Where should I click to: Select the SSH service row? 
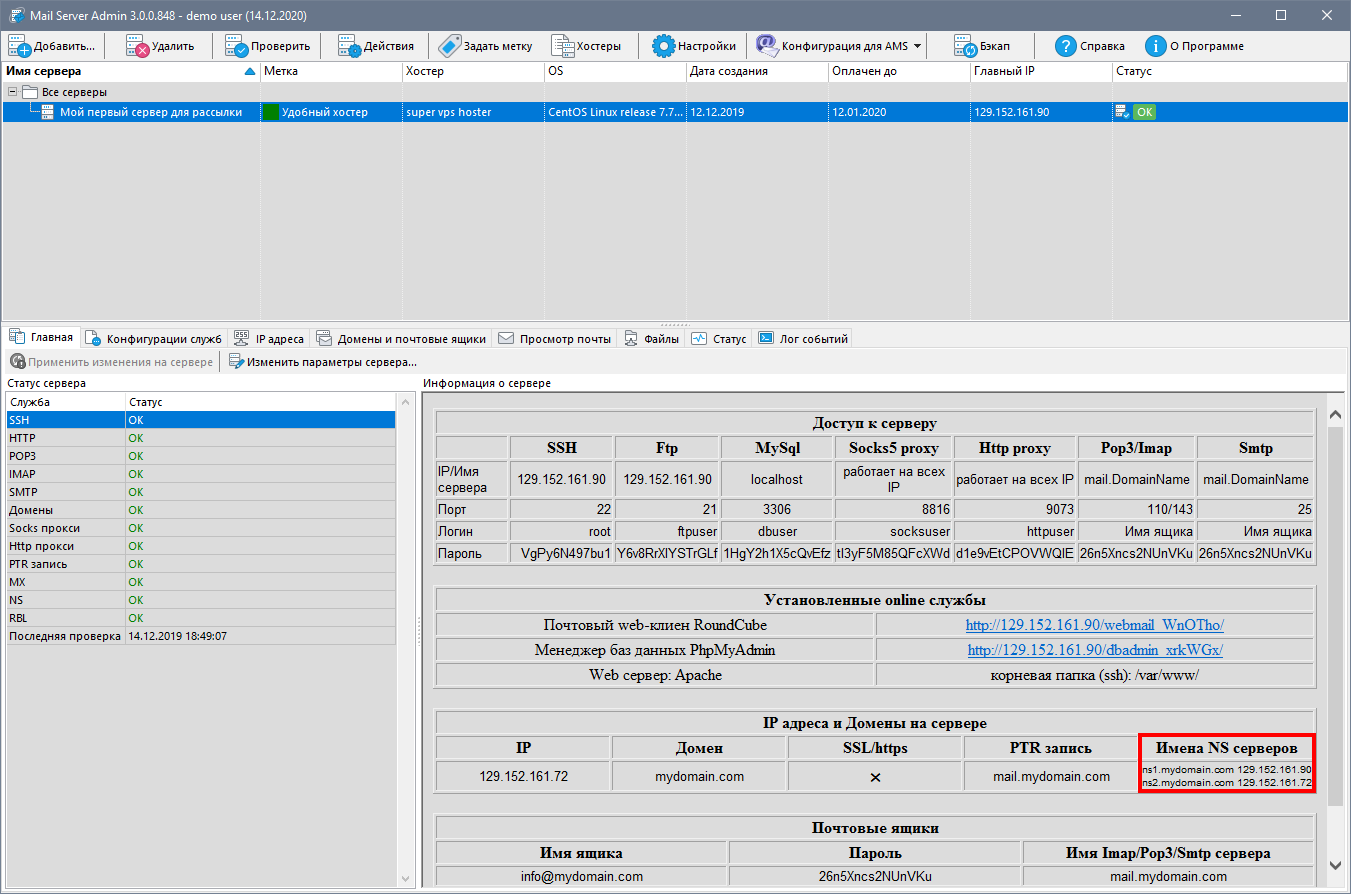pyautogui.click(x=201, y=420)
